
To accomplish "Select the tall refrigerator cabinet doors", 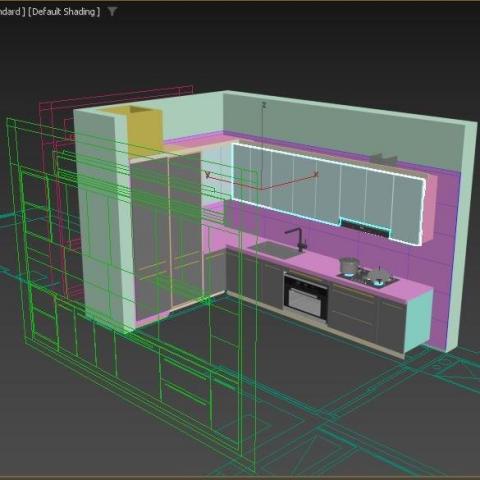I will point(166,237).
